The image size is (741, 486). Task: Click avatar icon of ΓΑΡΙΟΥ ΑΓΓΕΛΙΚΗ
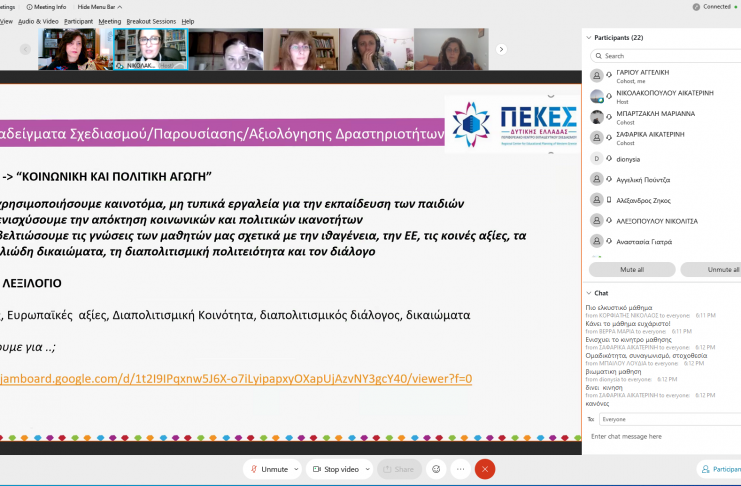[x=597, y=76]
